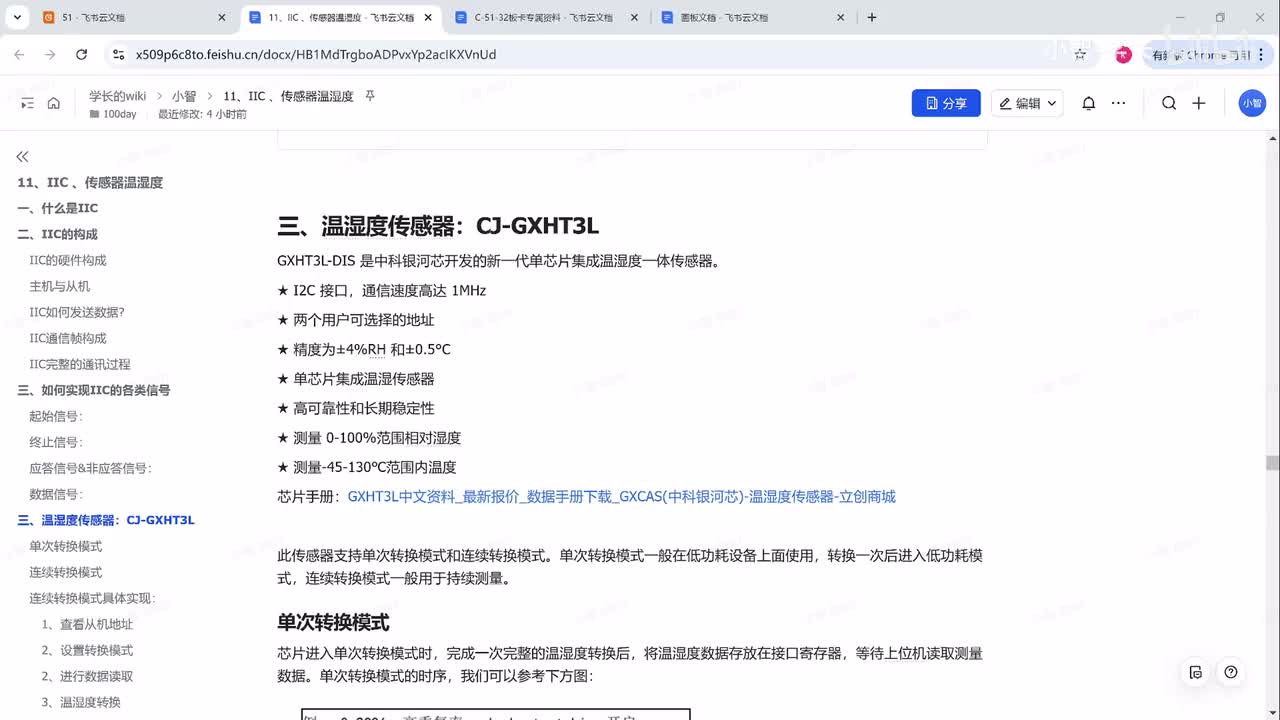Bookmark this page with the star
The image size is (1280, 720).
point(1080,55)
